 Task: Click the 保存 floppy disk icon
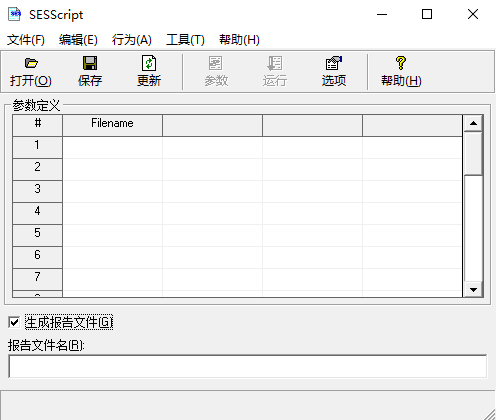[90, 63]
